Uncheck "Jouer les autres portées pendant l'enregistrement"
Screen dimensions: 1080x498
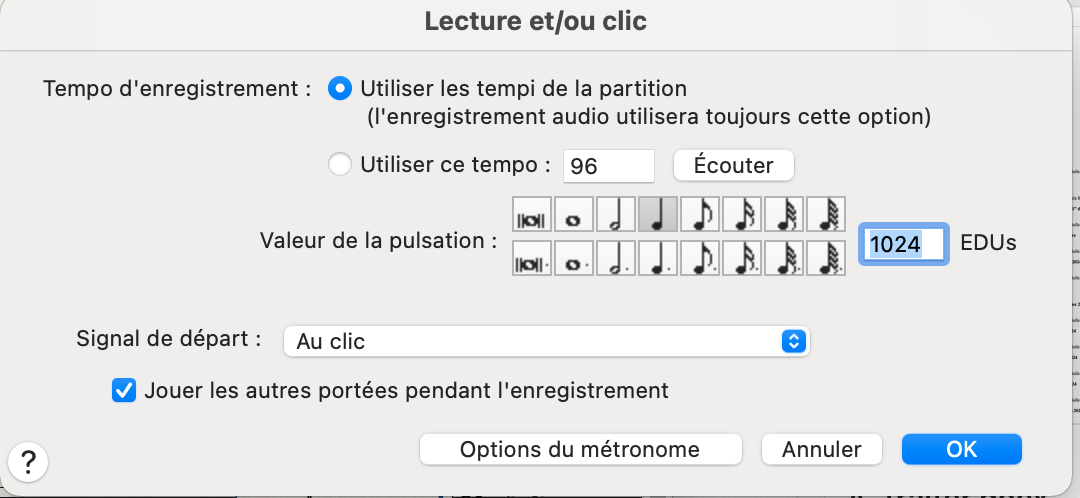[124, 390]
